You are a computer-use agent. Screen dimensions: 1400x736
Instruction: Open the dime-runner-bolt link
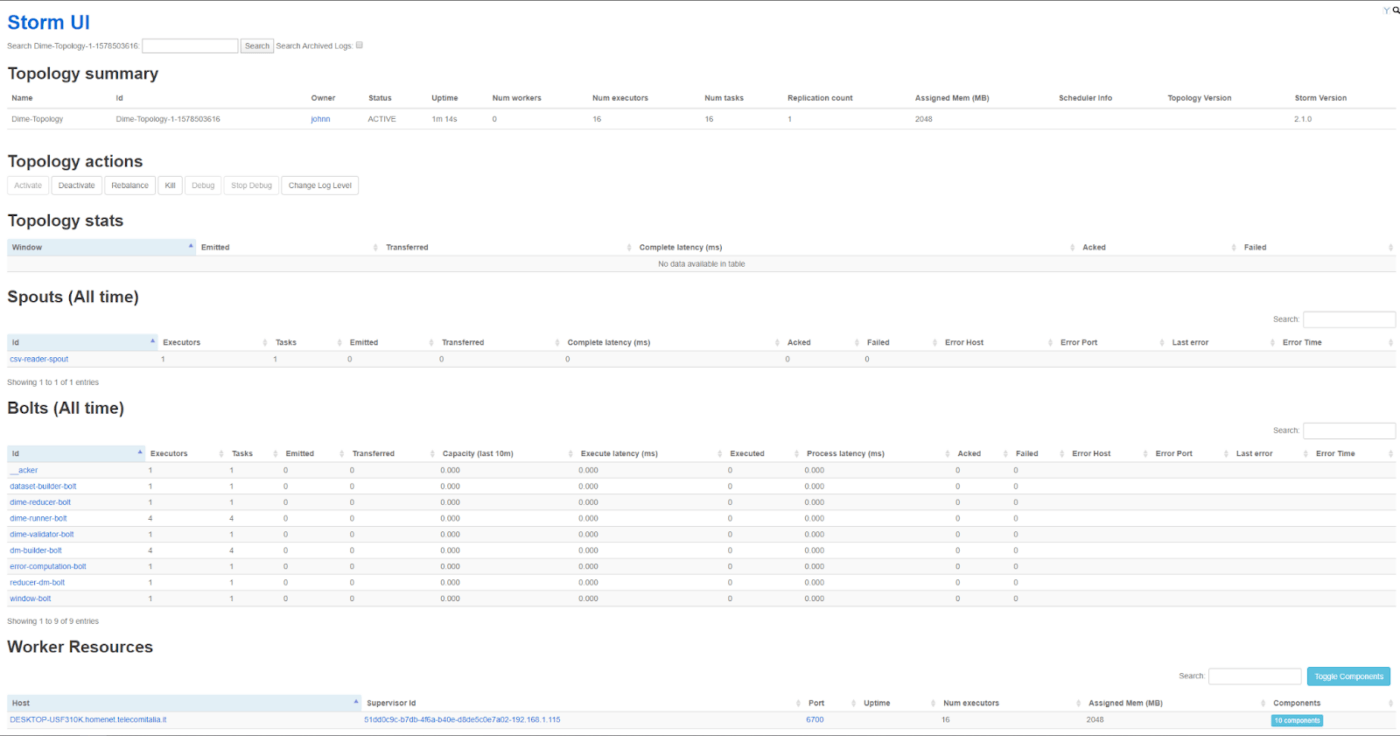(x=39, y=518)
